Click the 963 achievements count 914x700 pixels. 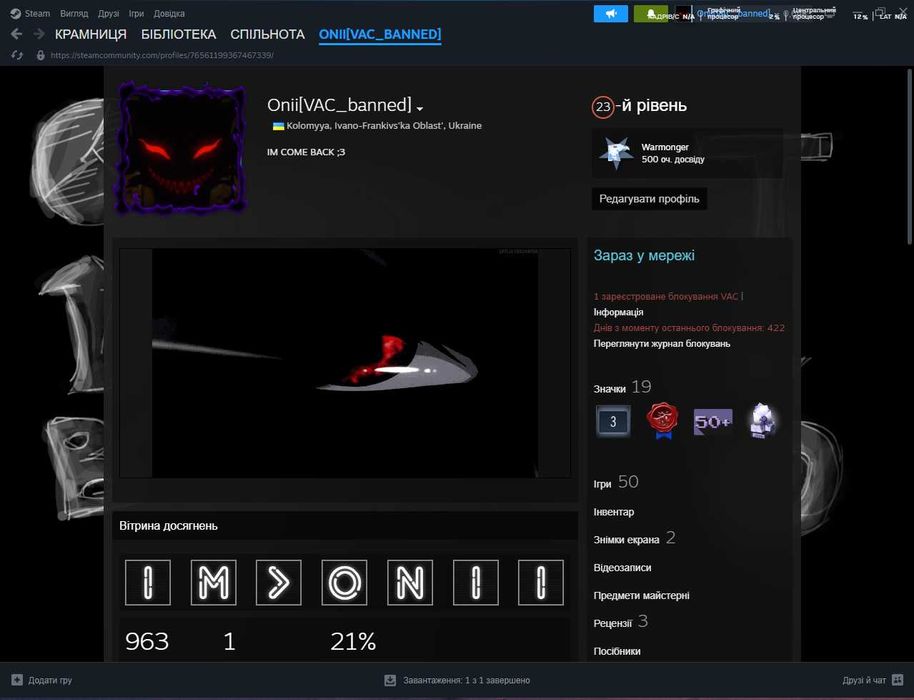147,642
